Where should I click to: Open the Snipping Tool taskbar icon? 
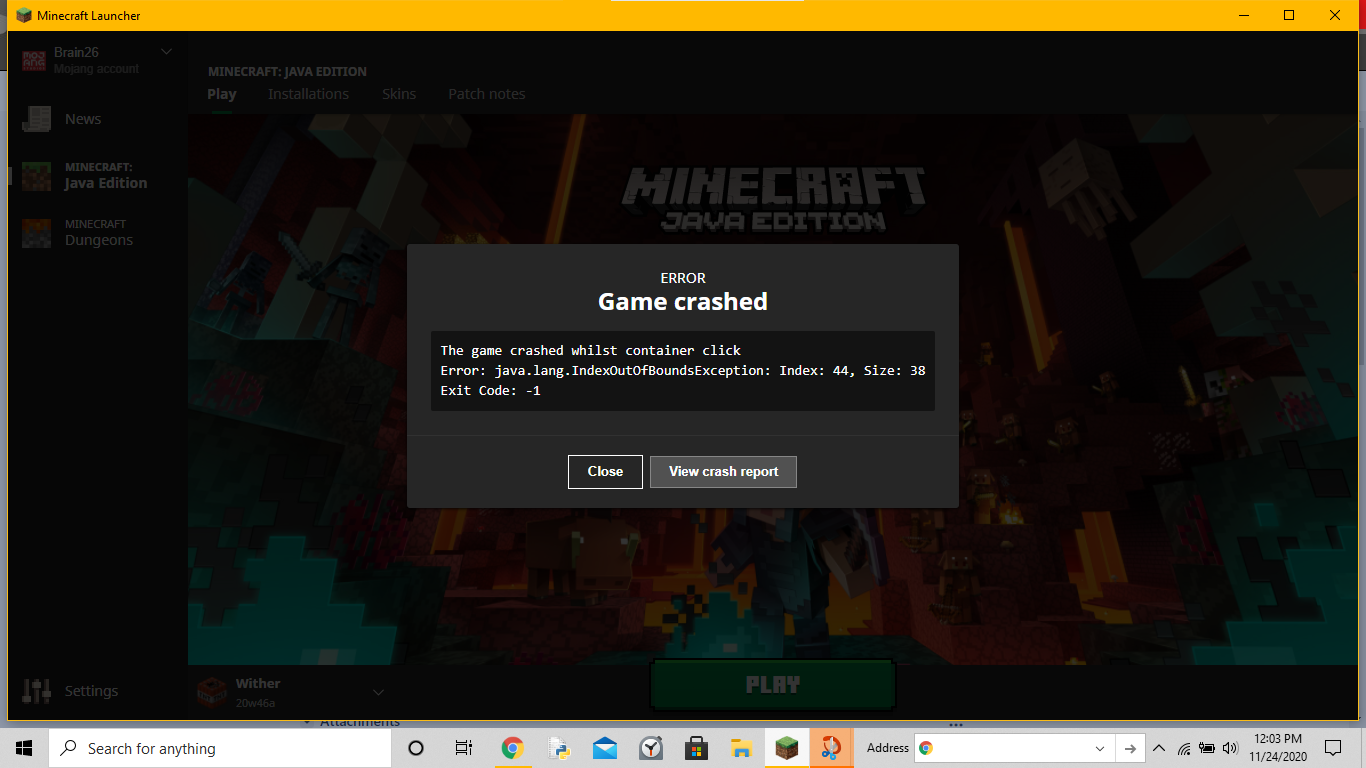click(832, 748)
